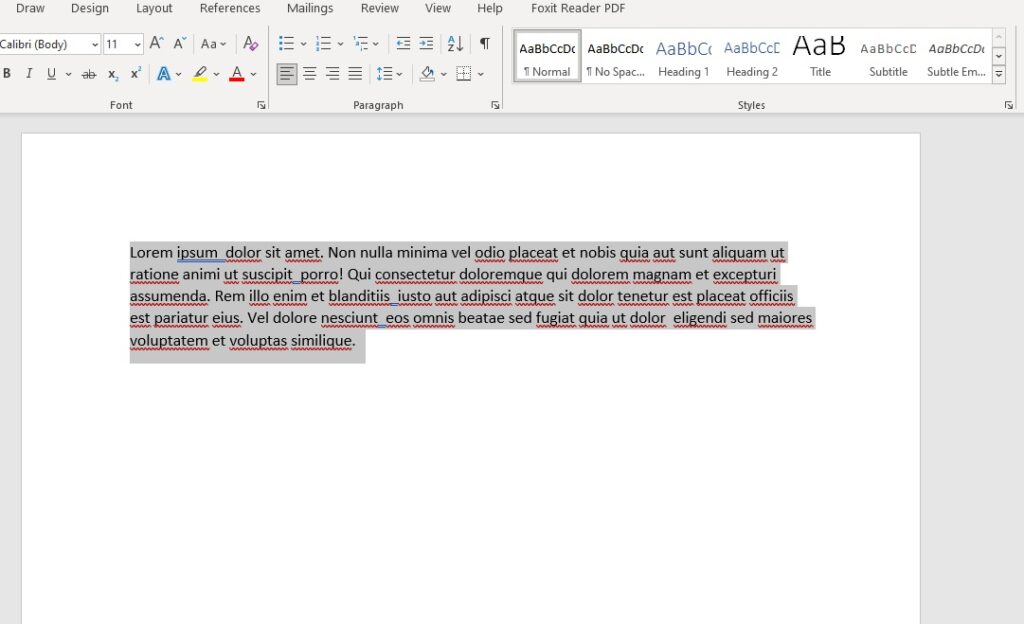Open the Format Painter tool
This screenshot has width=1024, height=624.
coord(250,44)
